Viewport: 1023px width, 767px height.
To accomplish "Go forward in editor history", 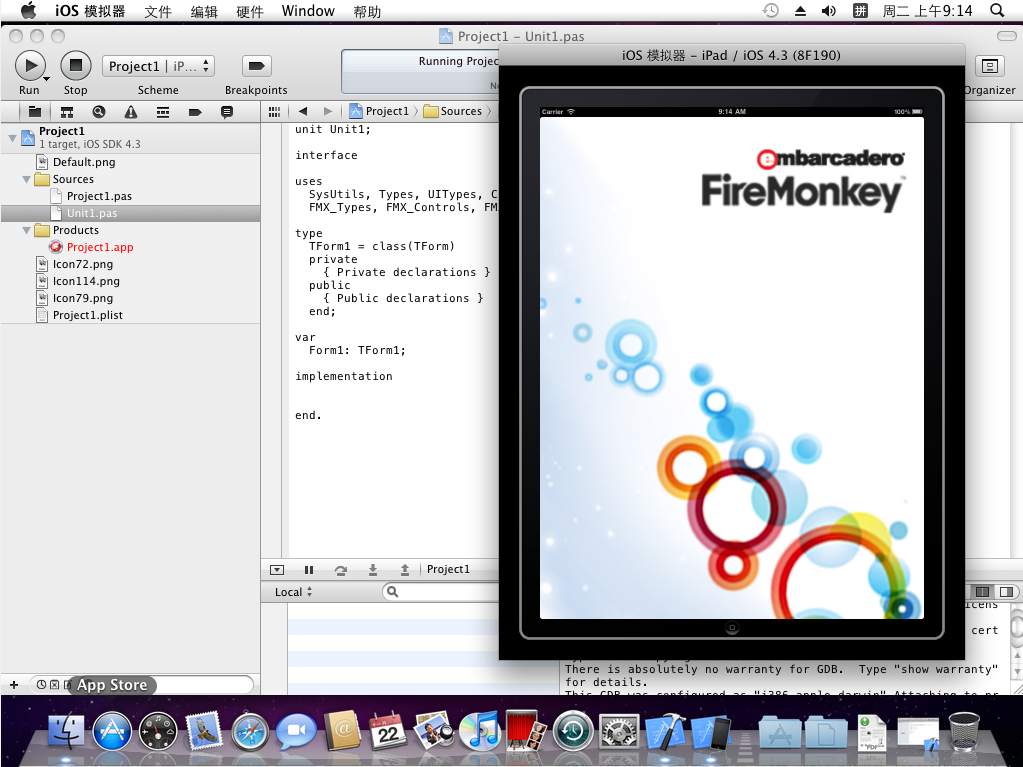I will pos(328,112).
